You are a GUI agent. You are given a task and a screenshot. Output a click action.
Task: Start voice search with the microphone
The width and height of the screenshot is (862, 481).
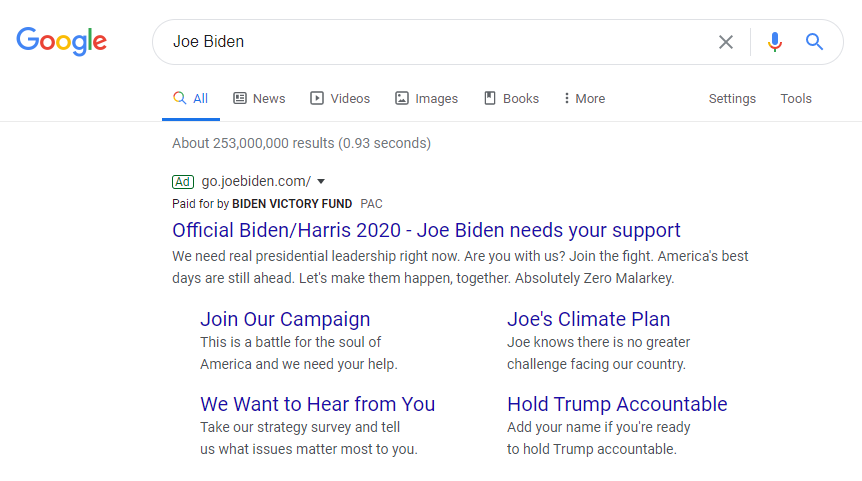click(x=774, y=42)
